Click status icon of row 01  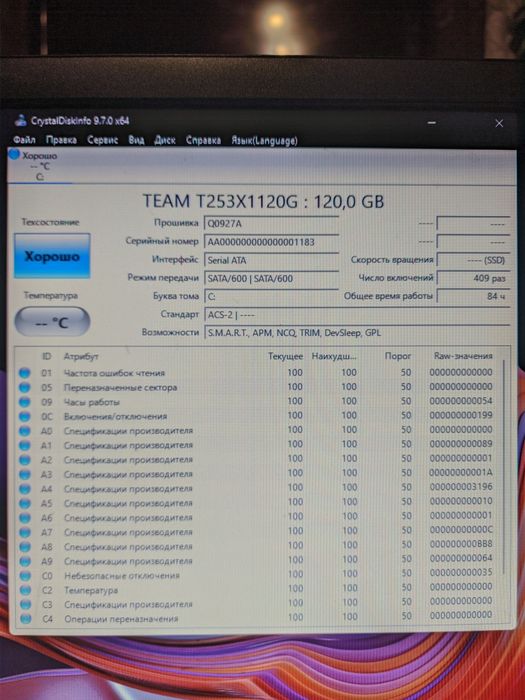click(25, 373)
